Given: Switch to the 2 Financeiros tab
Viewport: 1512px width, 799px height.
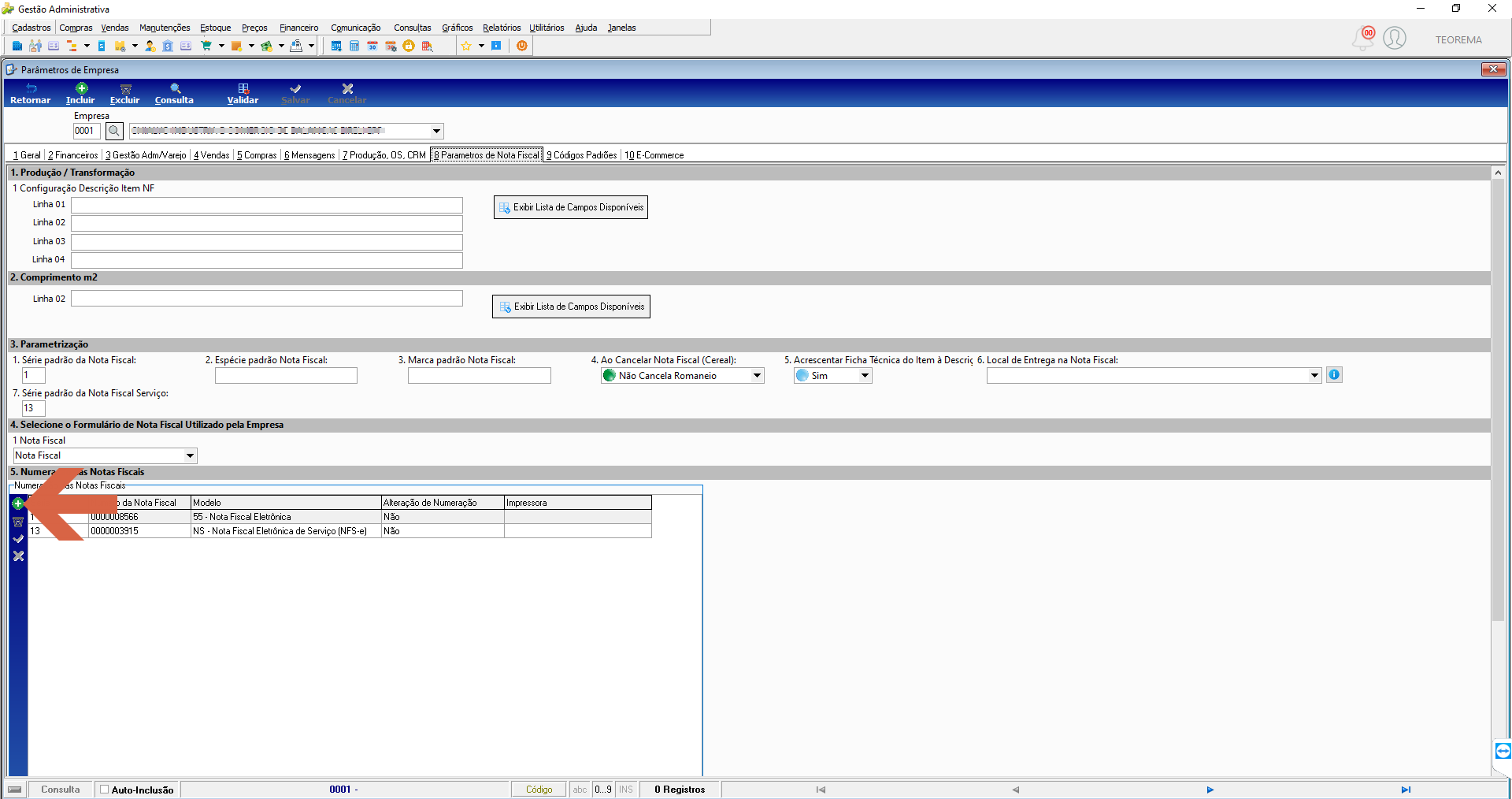Looking at the screenshot, I should click(x=73, y=155).
